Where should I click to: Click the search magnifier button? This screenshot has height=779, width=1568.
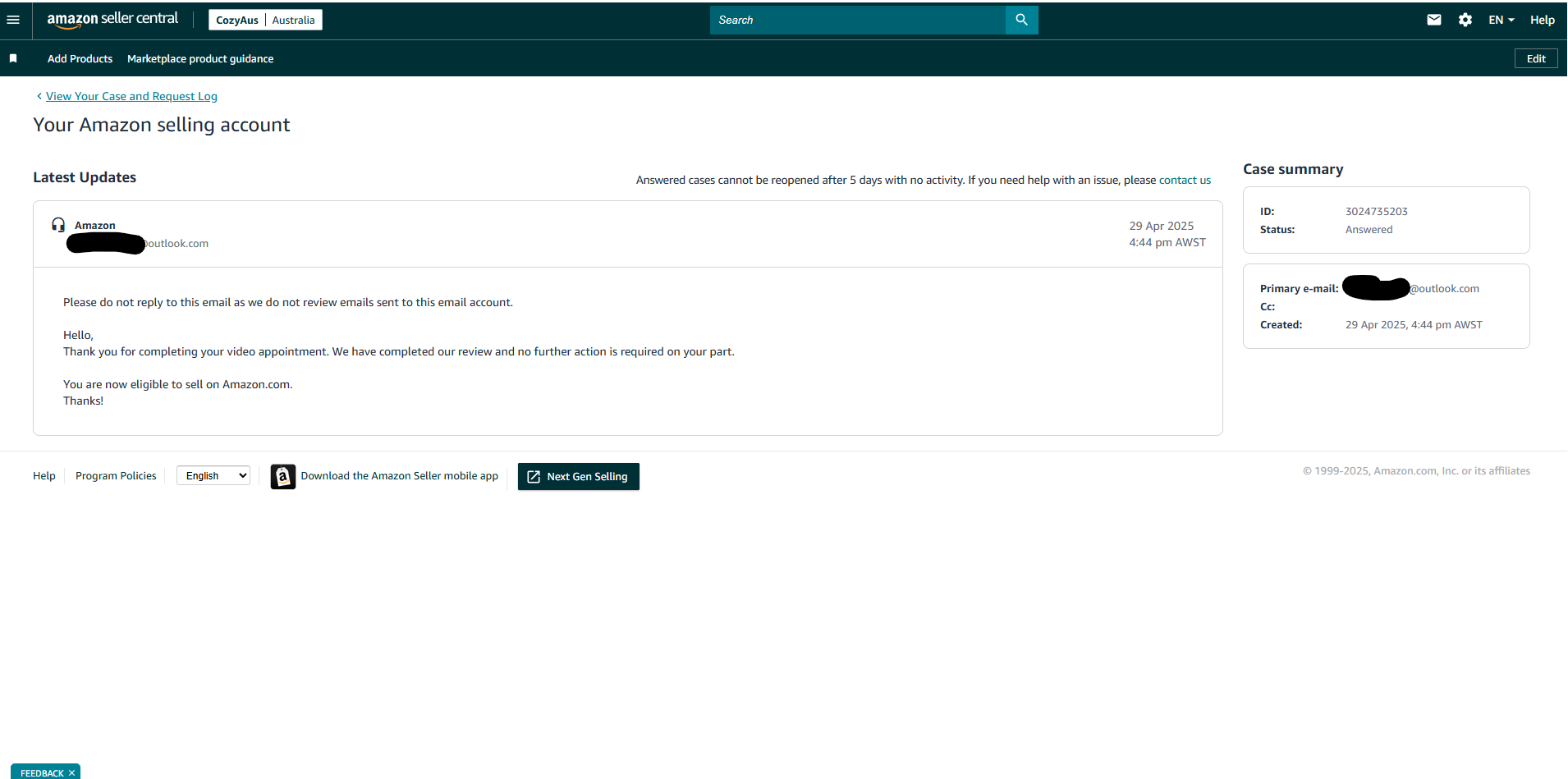pos(1021,20)
